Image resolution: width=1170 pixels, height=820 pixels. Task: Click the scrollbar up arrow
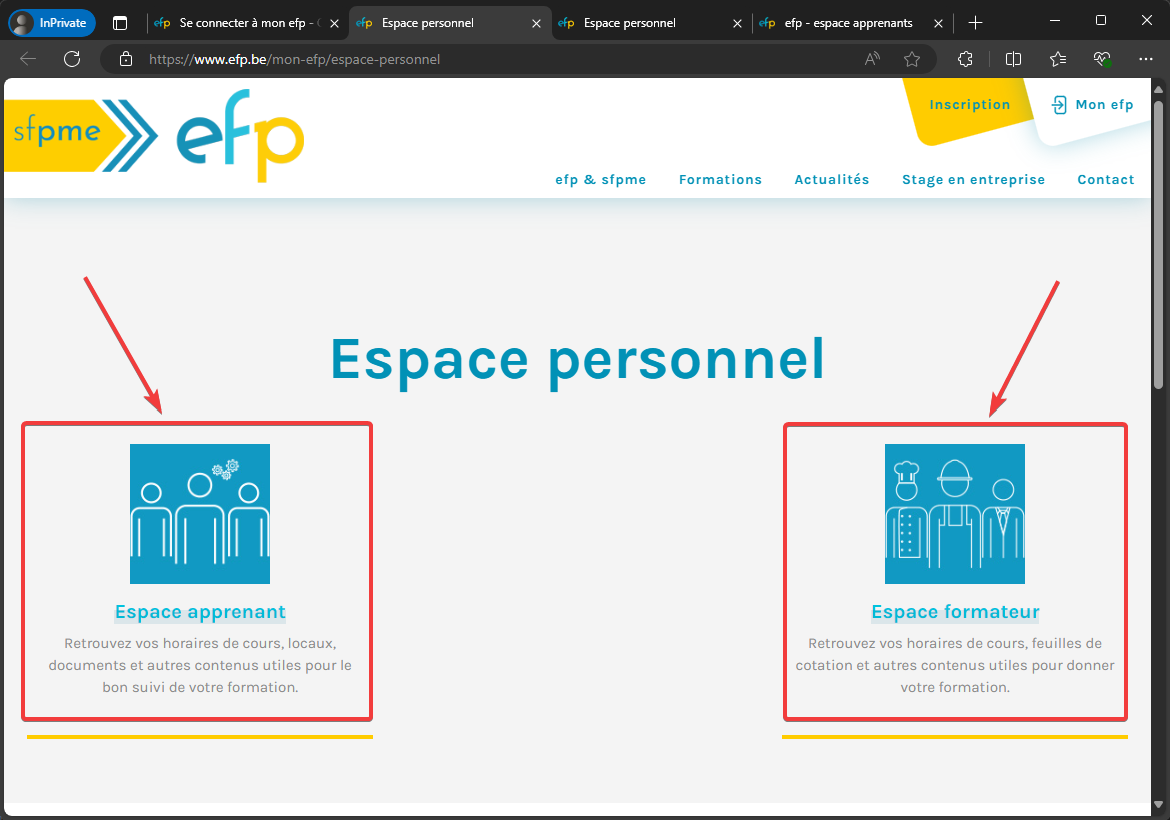coord(1158,90)
